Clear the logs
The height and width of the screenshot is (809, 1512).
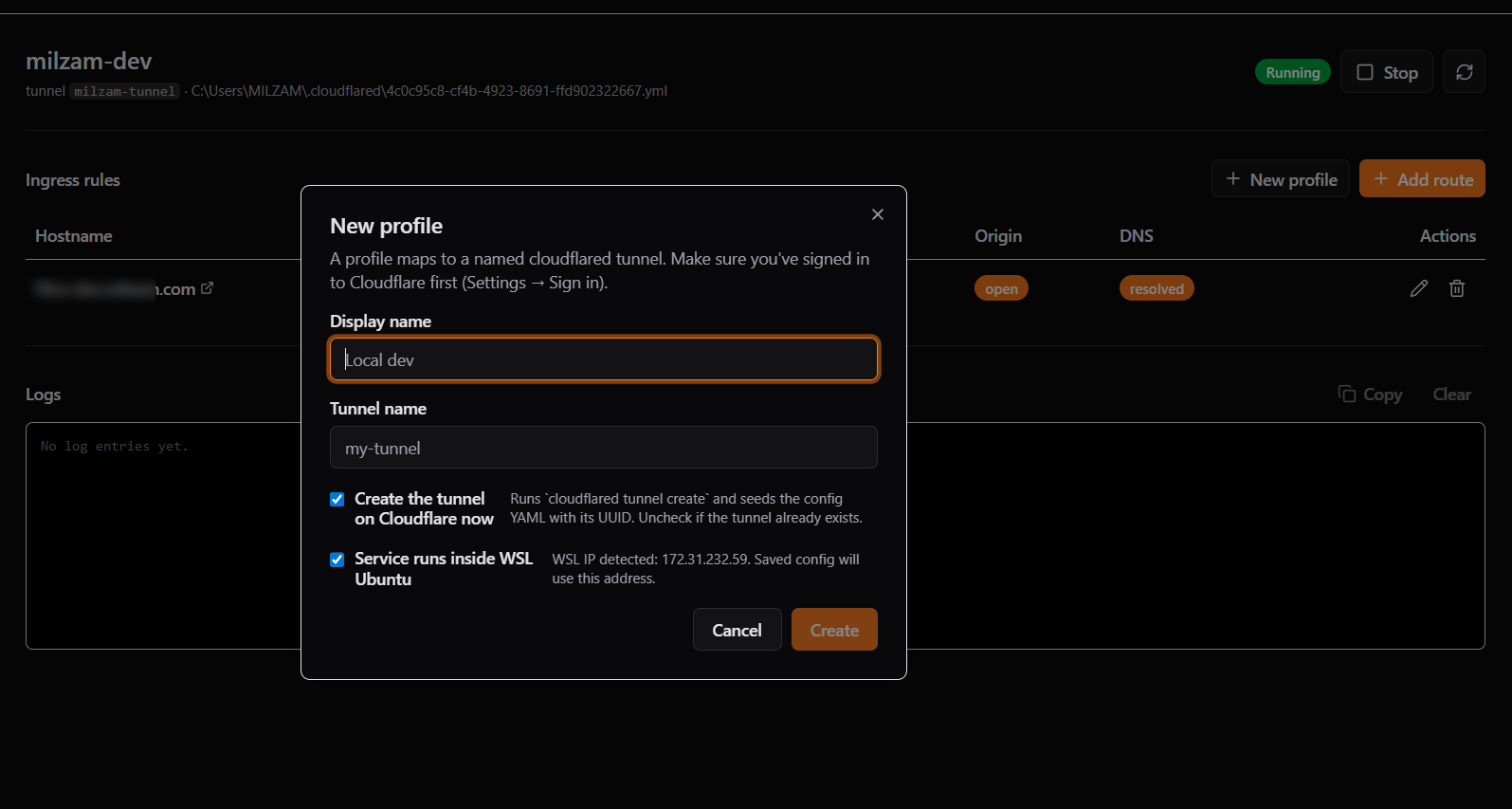[x=1451, y=394]
